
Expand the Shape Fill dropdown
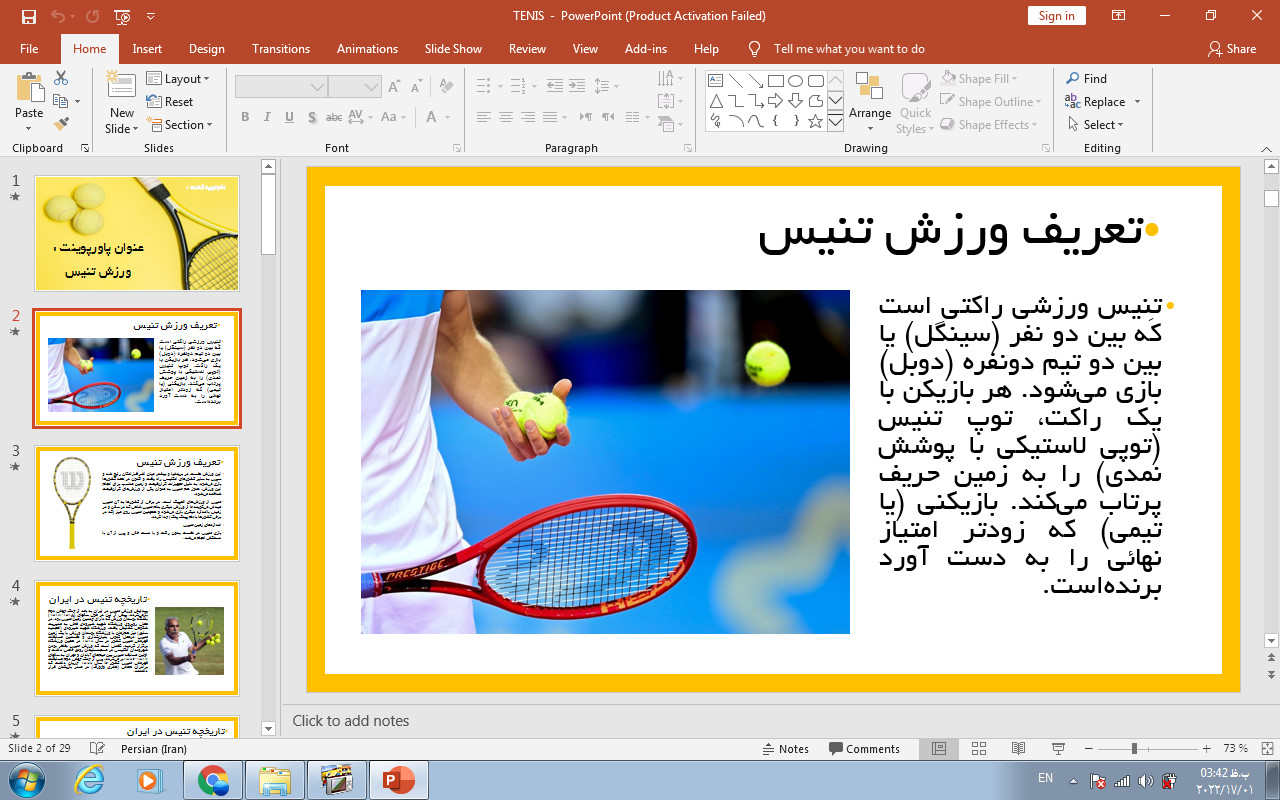point(980,79)
